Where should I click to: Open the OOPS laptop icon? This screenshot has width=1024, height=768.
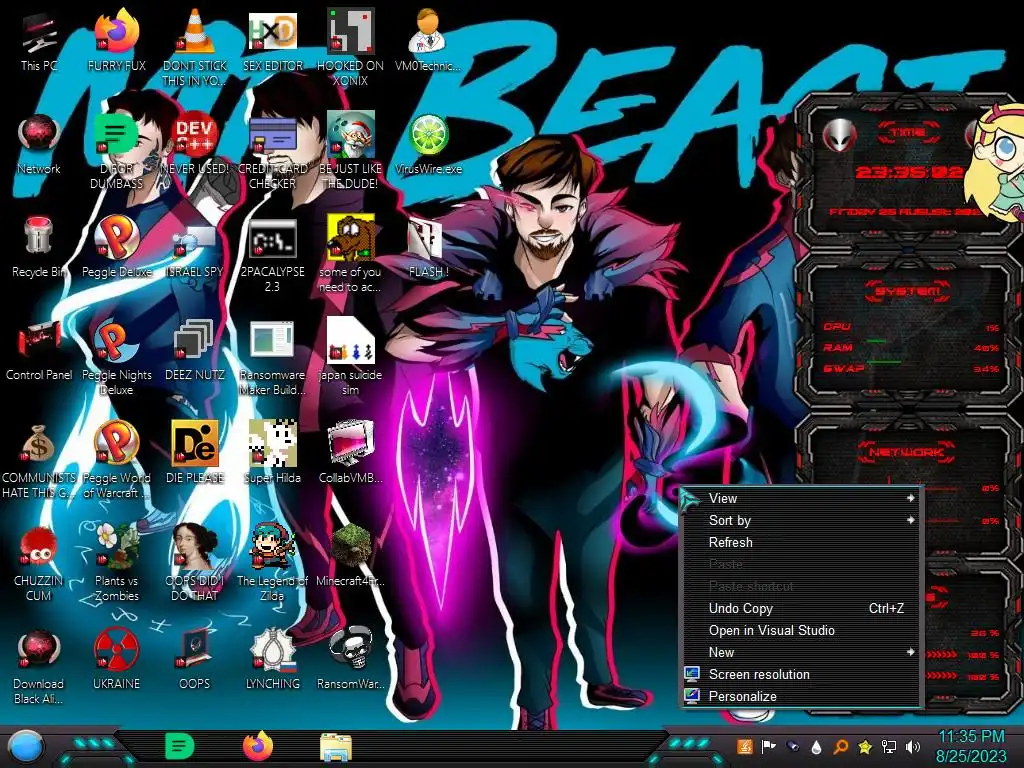[195, 650]
